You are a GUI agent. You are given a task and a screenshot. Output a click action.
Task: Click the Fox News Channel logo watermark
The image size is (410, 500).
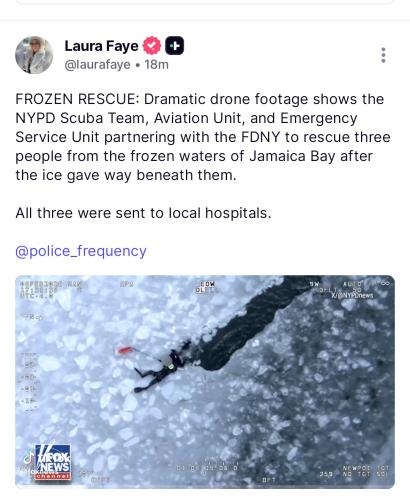click(53, 462)
